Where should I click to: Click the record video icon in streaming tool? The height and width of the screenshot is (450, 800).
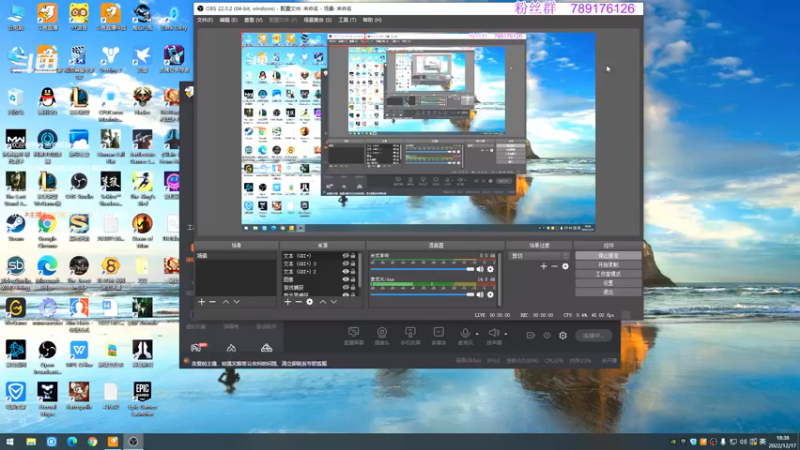click(x=531, y=336)
